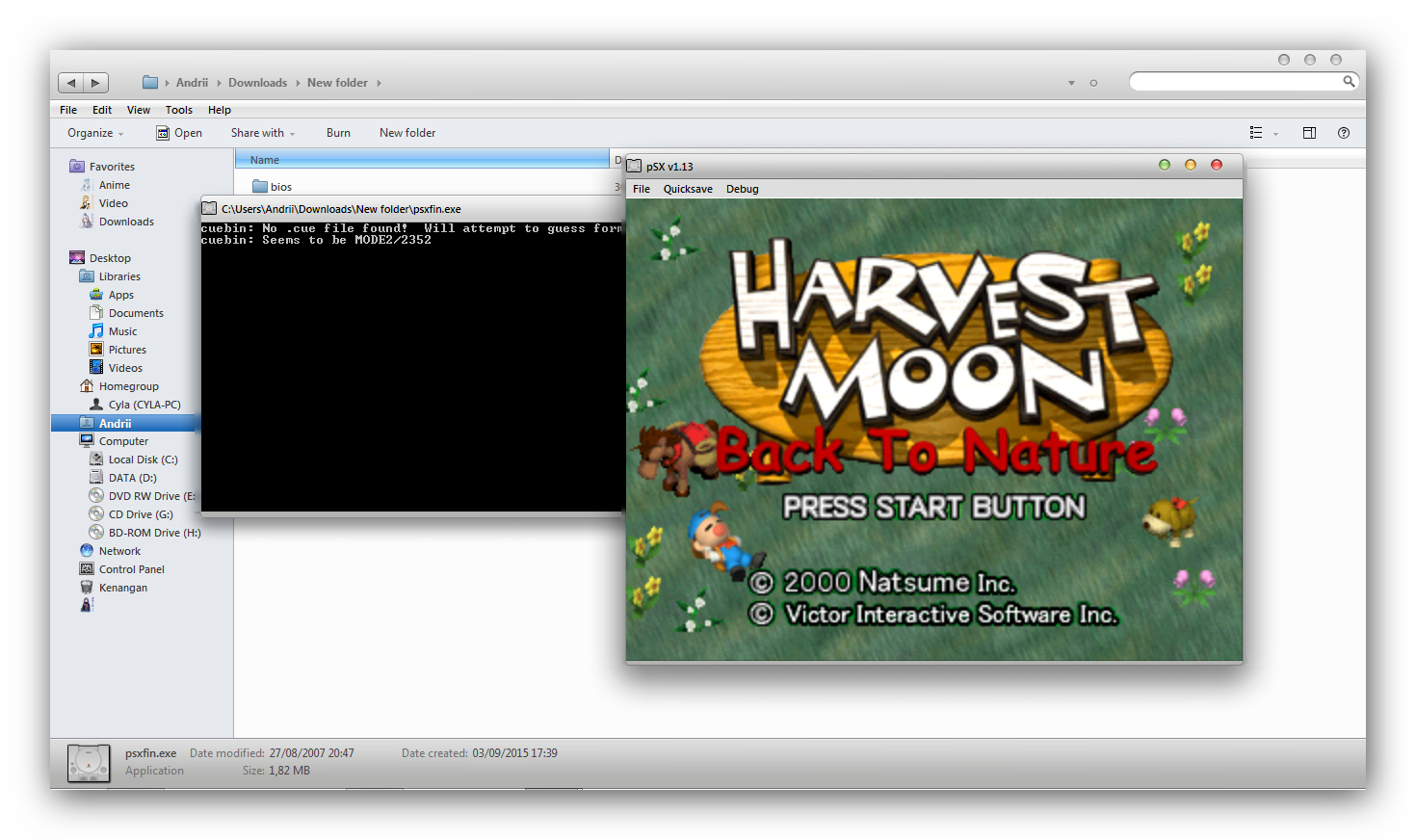Select the Cyla (CYLA-PC) user icon
This screenshot has height=840, width=1416.
[x=96, y=405]
